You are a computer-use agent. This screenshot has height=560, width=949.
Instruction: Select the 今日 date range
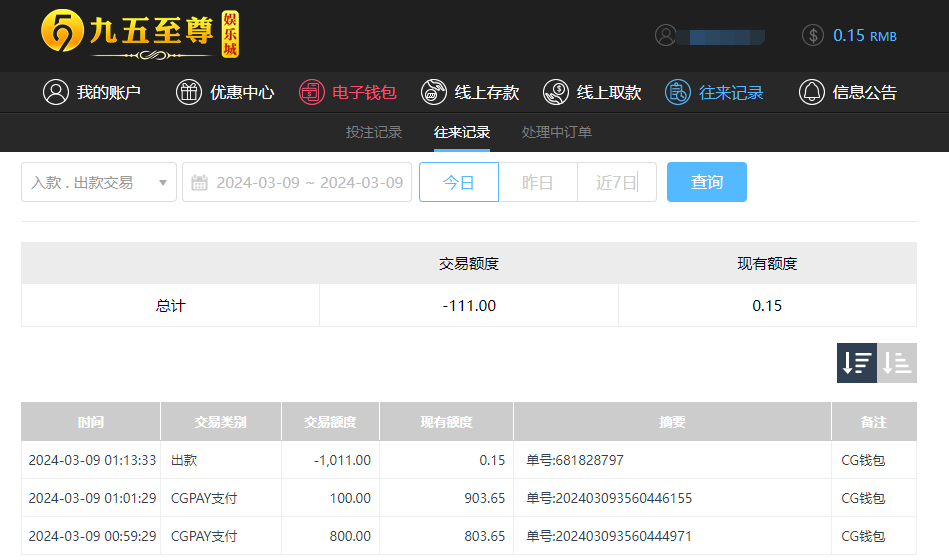(x=458, y=182)
